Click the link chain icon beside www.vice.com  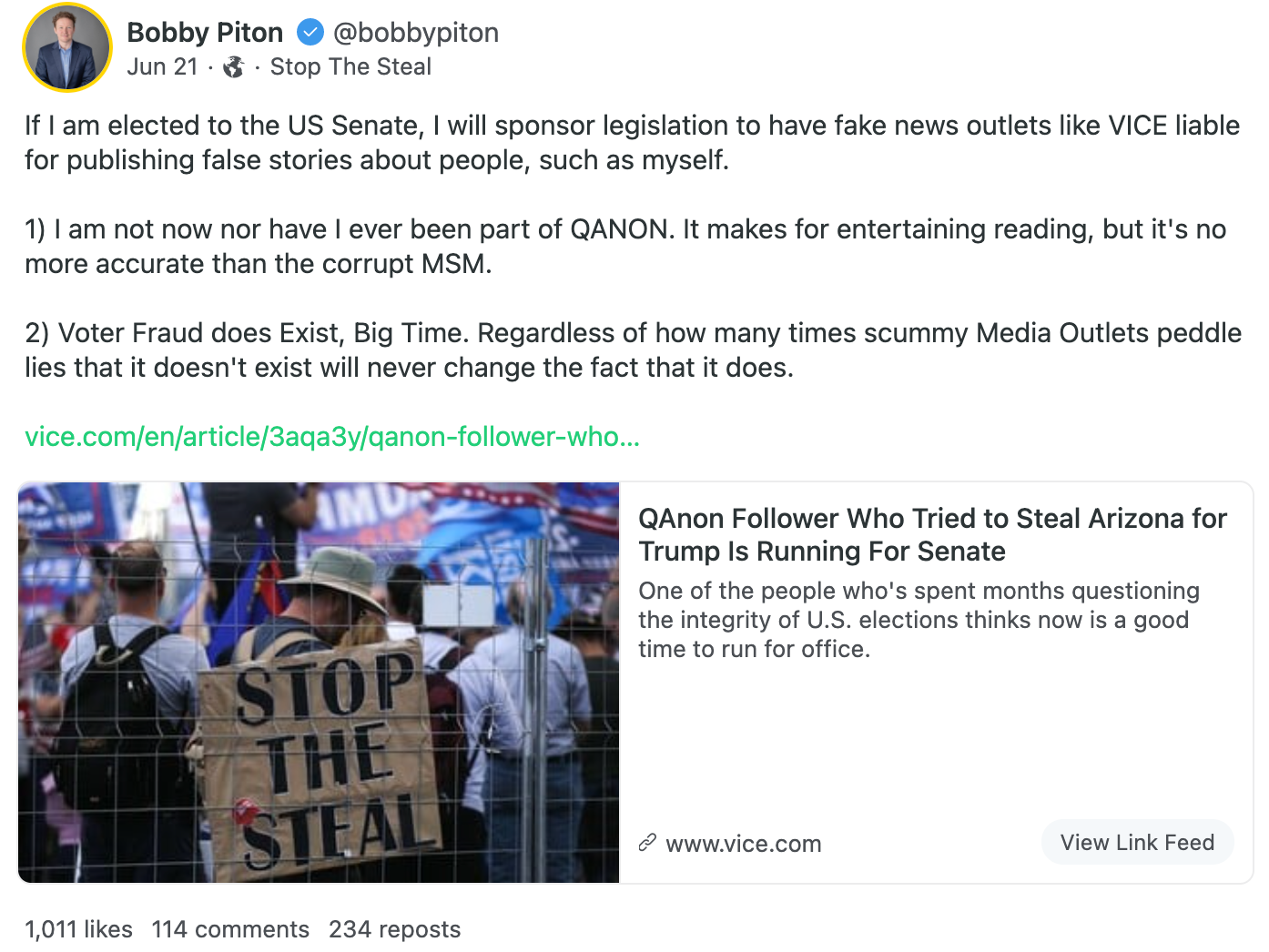pos(648,842)
